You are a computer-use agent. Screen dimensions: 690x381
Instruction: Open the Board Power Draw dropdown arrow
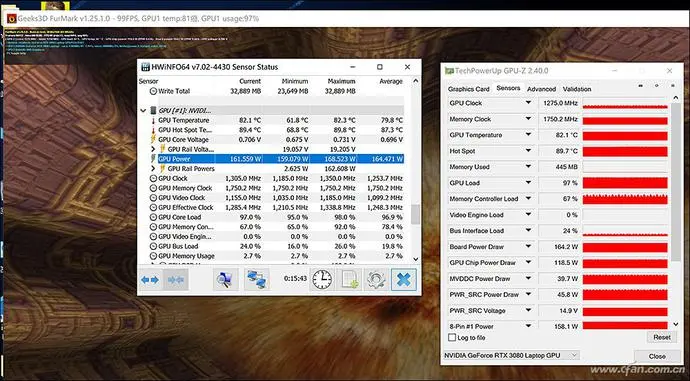pos(528,246)
